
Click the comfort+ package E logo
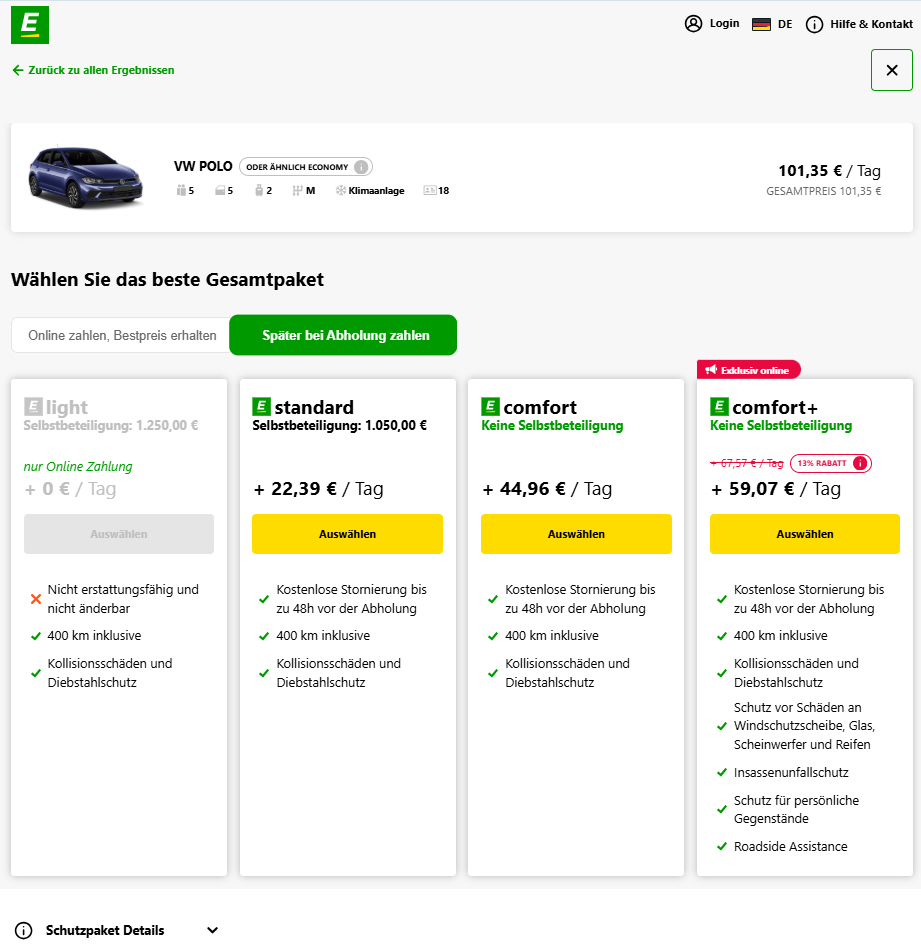pos(719,406)
